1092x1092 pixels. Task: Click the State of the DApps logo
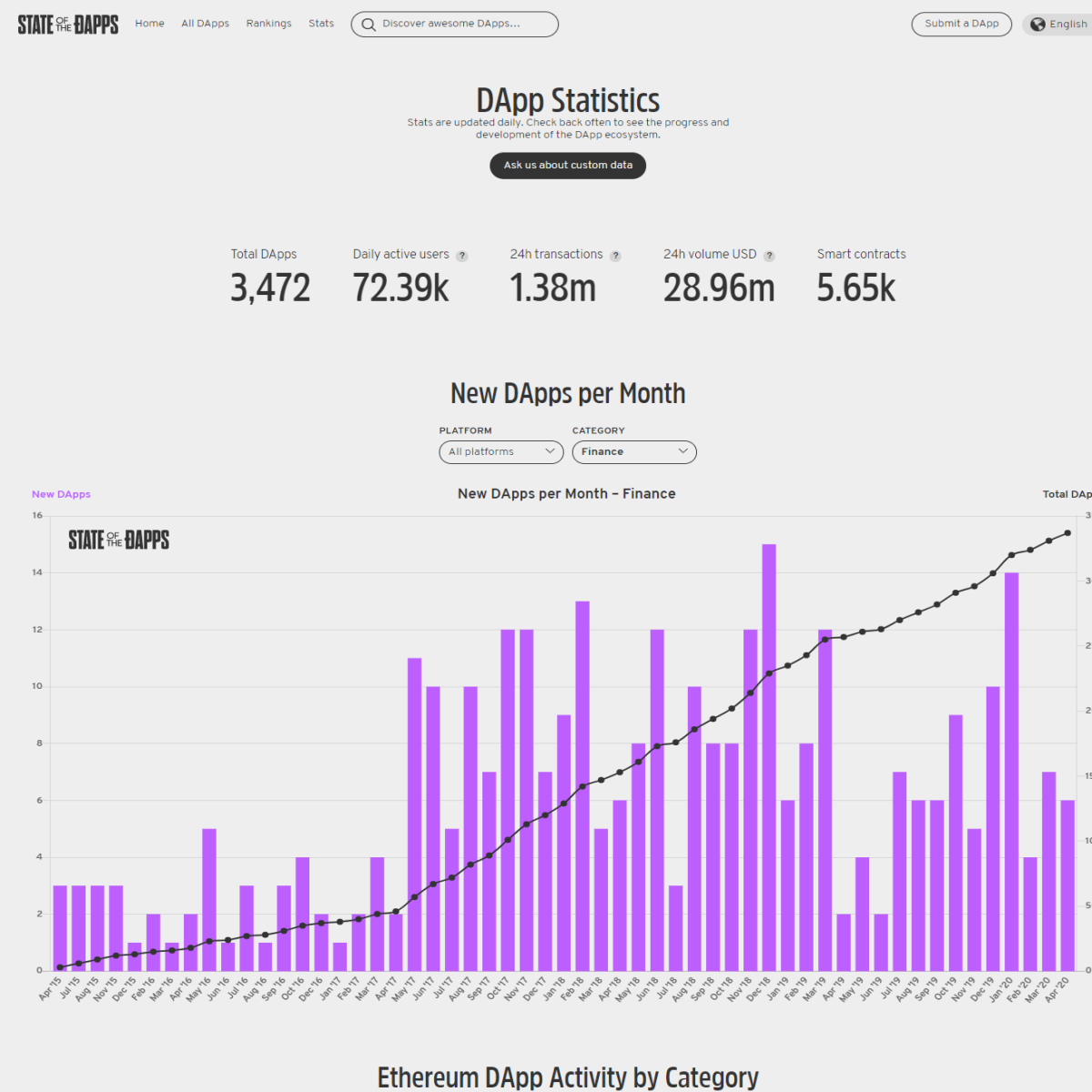pos(68,25)
